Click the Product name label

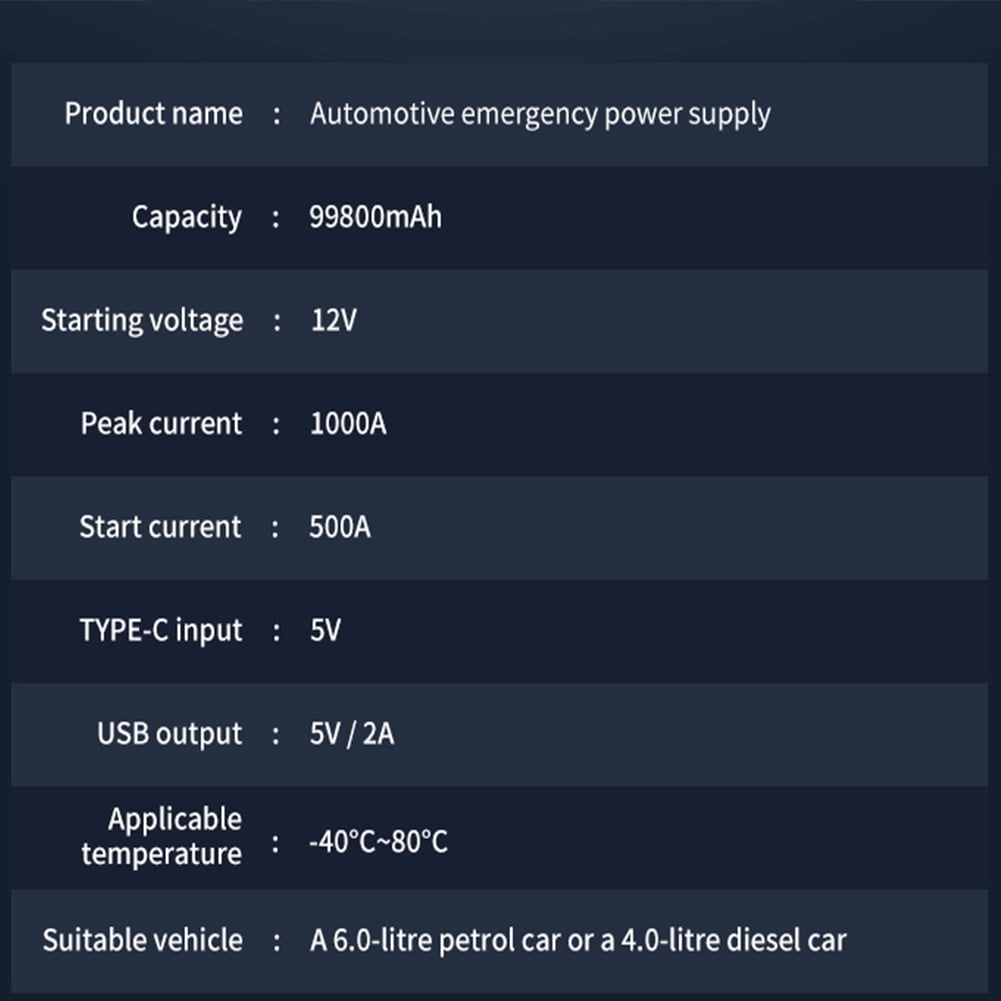point(153,114)
